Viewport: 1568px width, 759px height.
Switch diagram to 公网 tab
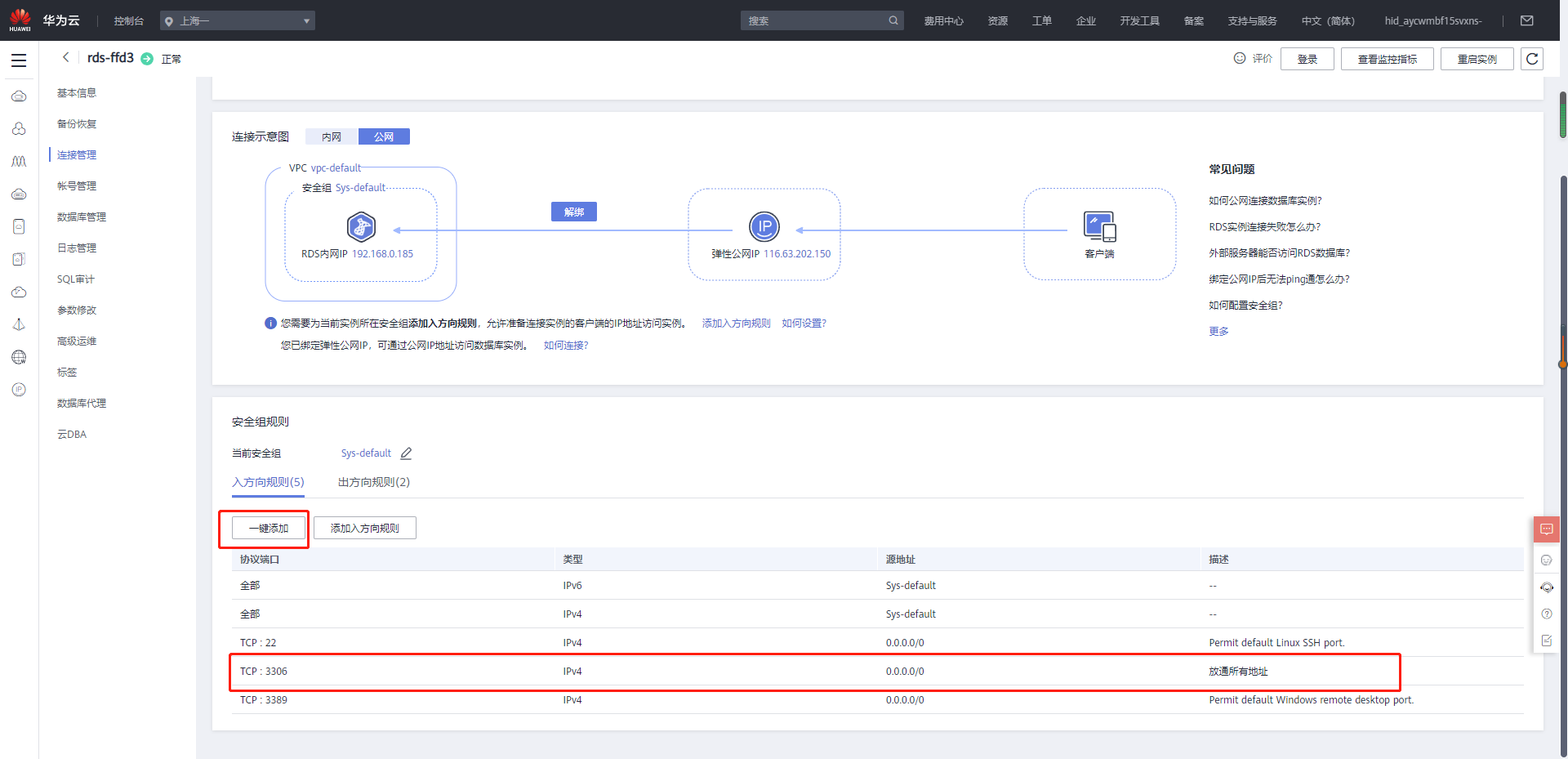pyautogui.click(x=384, y=136)
